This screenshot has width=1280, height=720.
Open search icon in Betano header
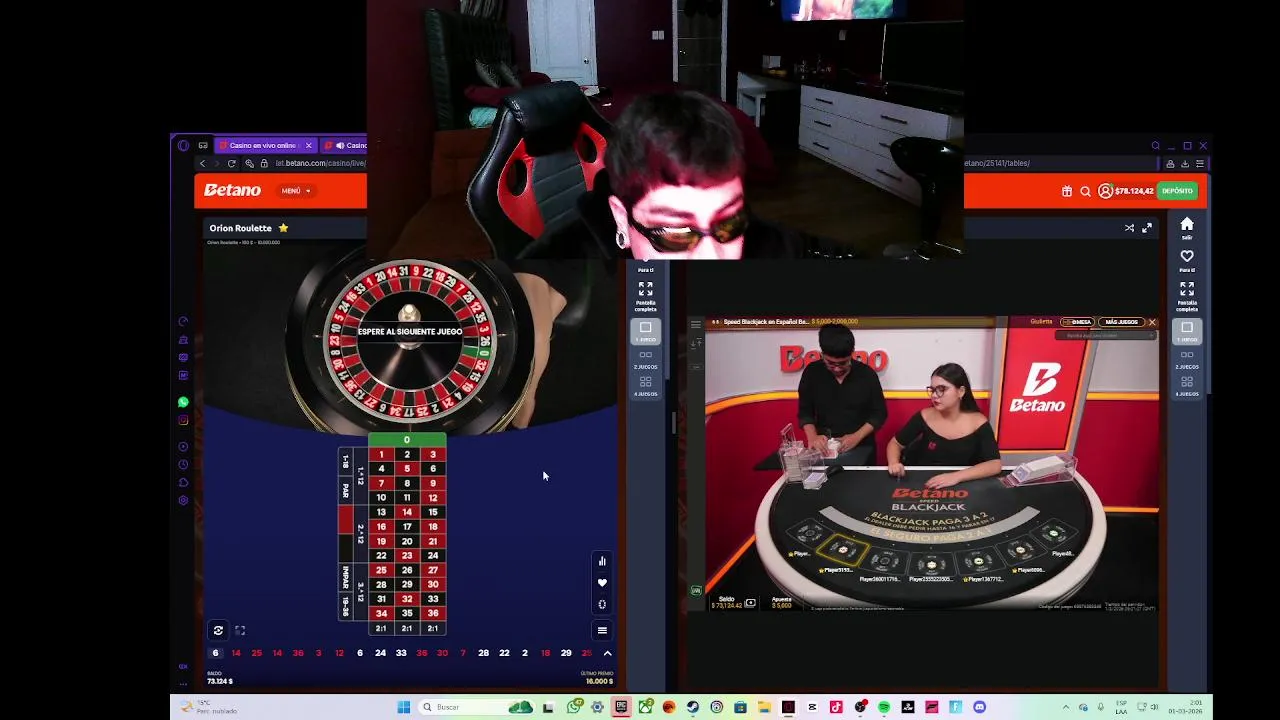[1085, 191]
